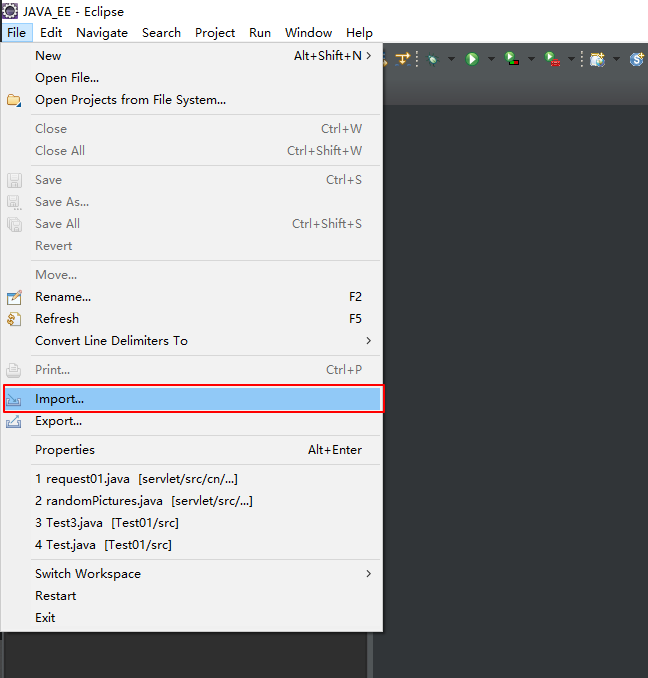Open the Window menu
This screenshot has width=648, height=678.
[308, 33]
